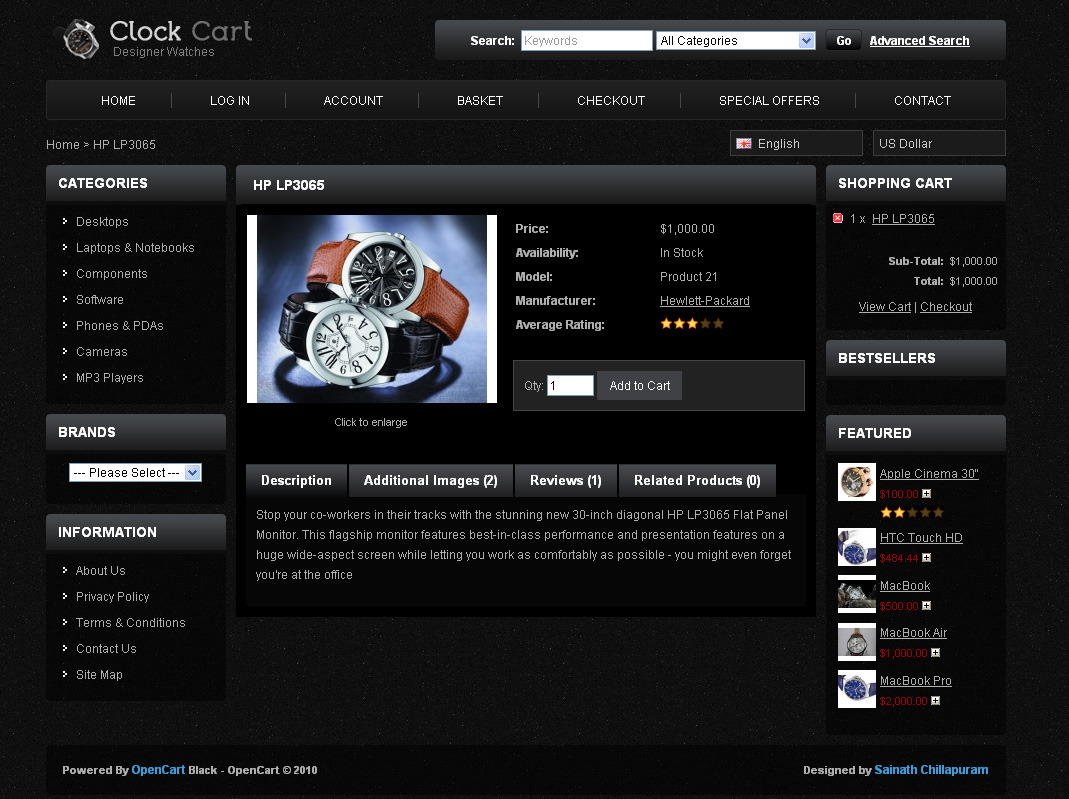Open MacBook featured thumbnail
The width and height of the screenshot is (1069, 799).
click(857, 594)
